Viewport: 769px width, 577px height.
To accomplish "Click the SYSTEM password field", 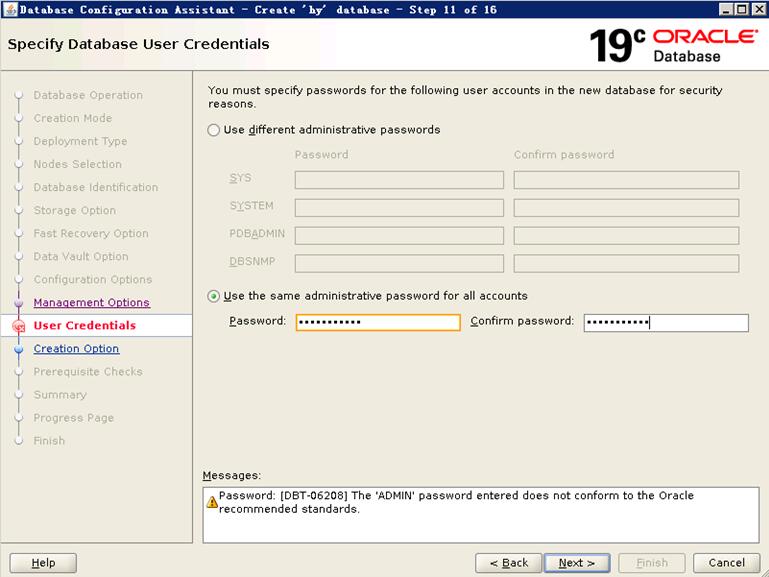I will [x=399, y=208].
